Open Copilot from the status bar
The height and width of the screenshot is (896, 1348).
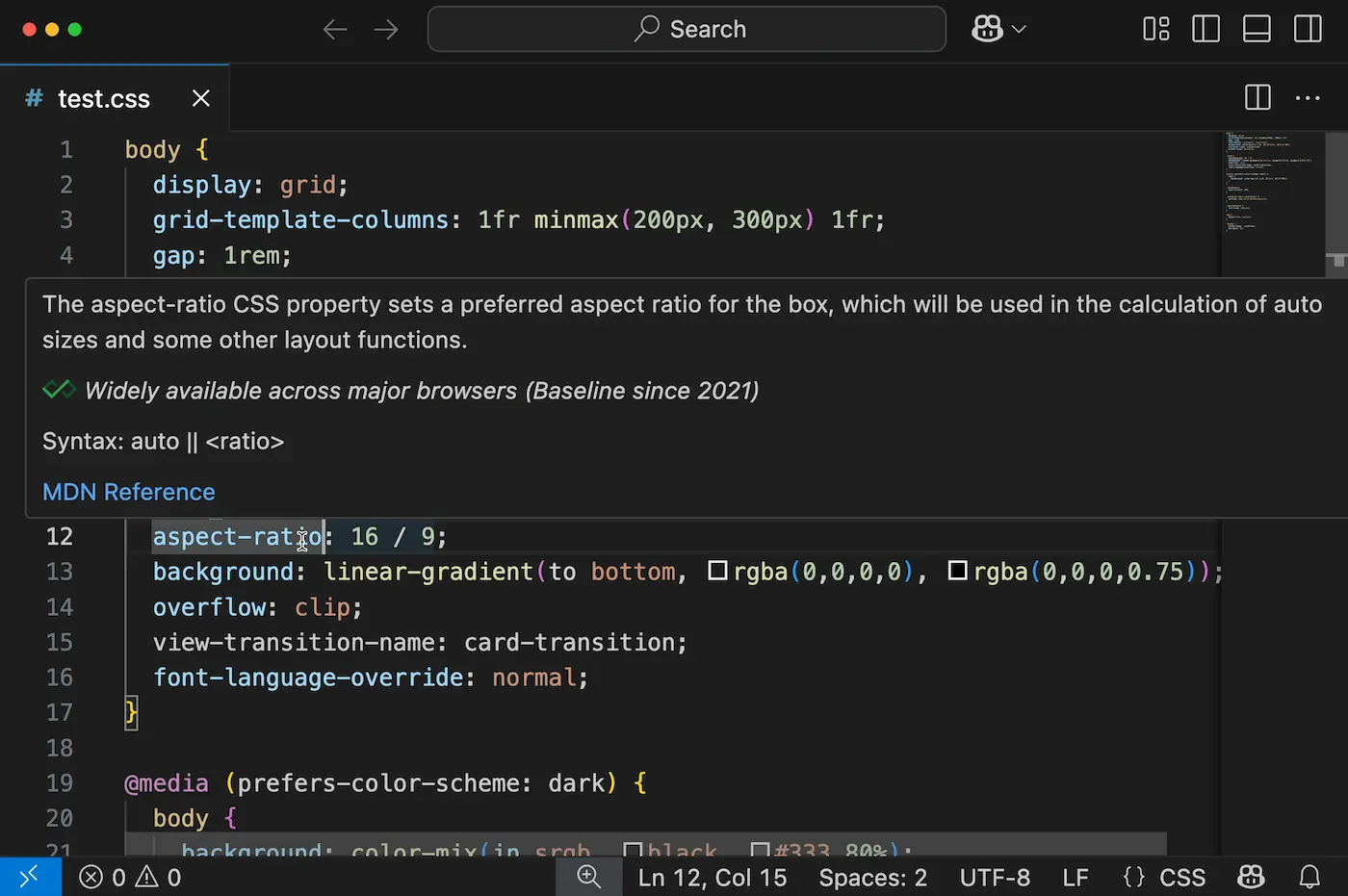(1251, 877)
